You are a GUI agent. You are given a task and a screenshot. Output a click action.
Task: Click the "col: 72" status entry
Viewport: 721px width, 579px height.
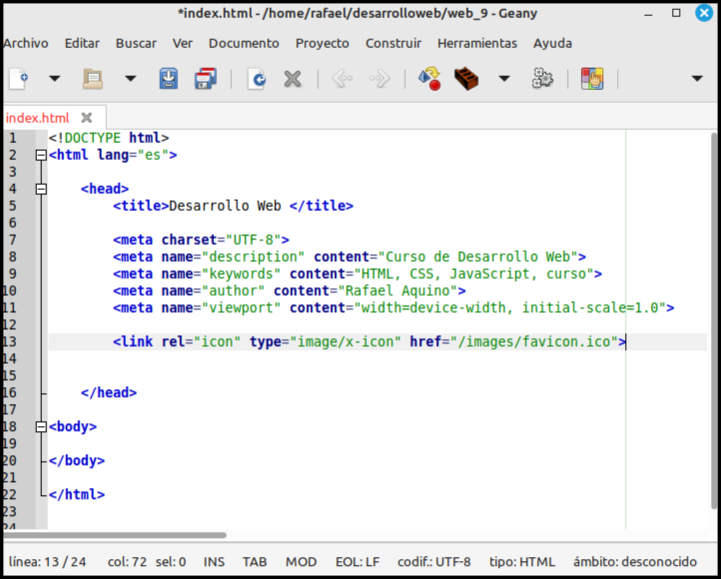click(x=127, y=562)
